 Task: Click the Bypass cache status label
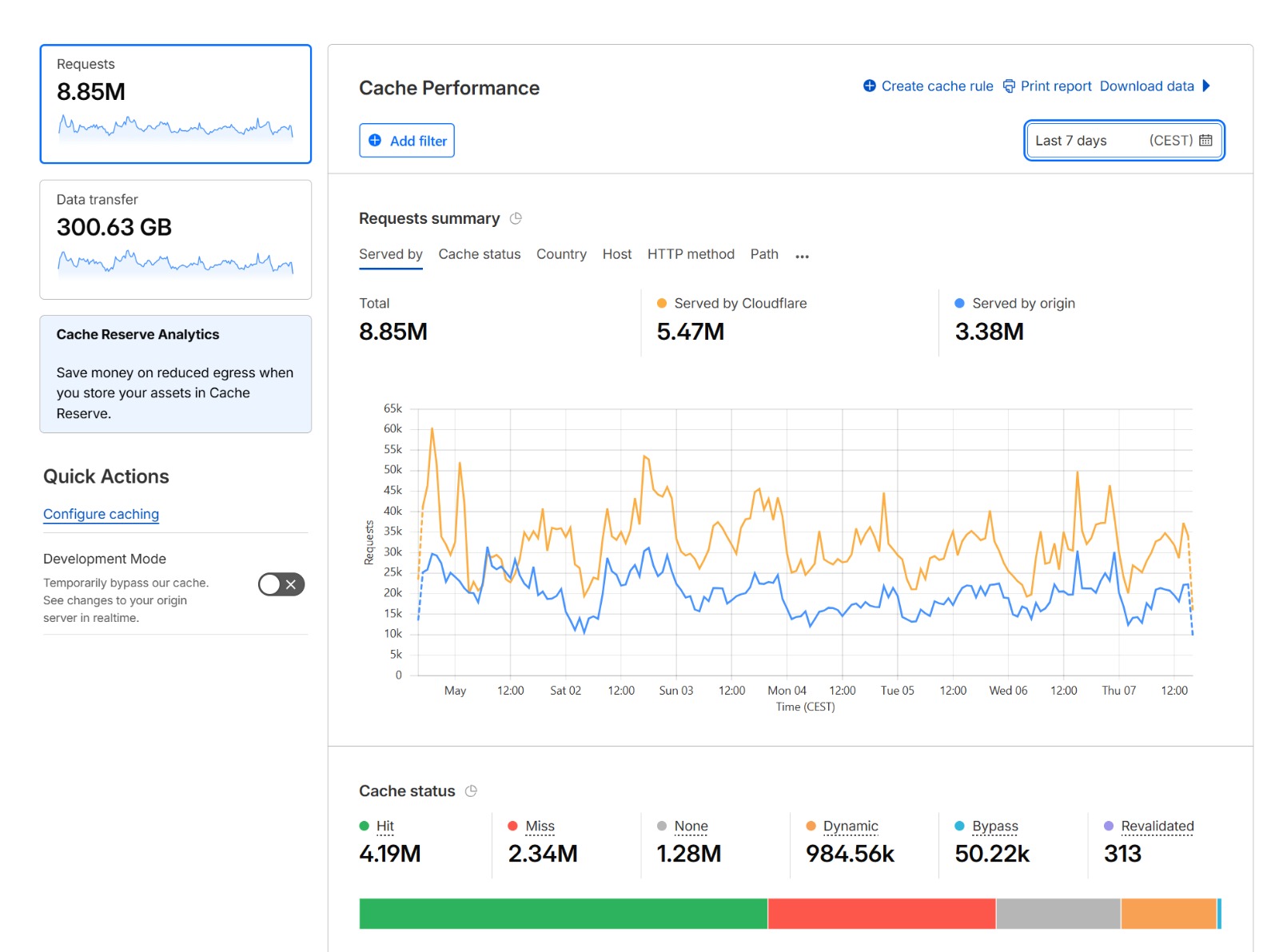click(995, 827)
